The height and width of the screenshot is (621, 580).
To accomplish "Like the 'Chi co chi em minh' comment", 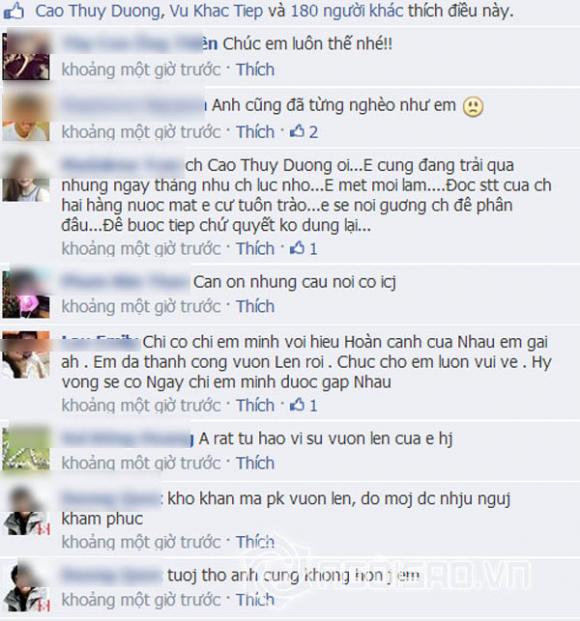I will coord(255,406).
